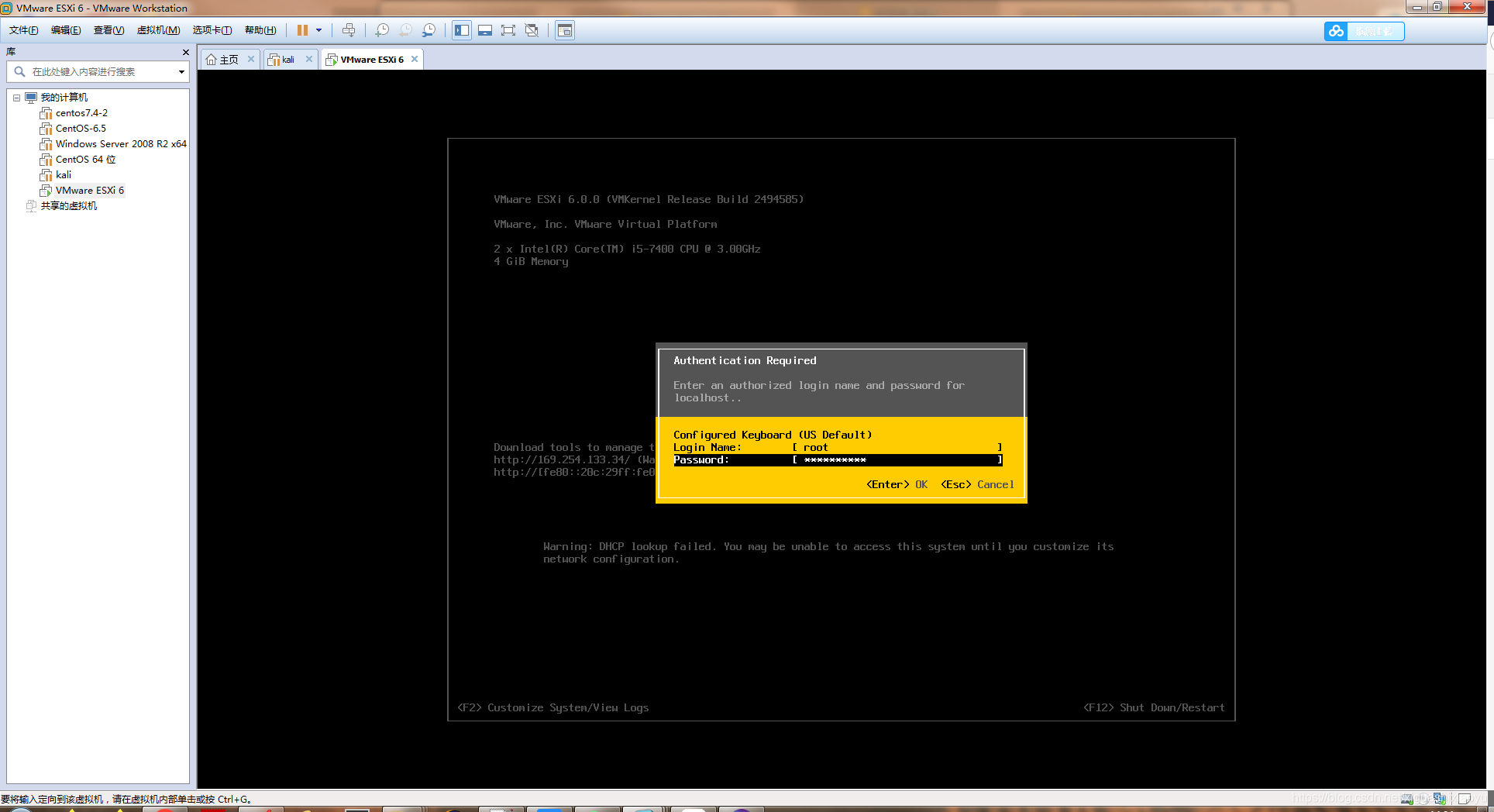Select CentOS 64 位 virtual machine

(x=85, y=160)
